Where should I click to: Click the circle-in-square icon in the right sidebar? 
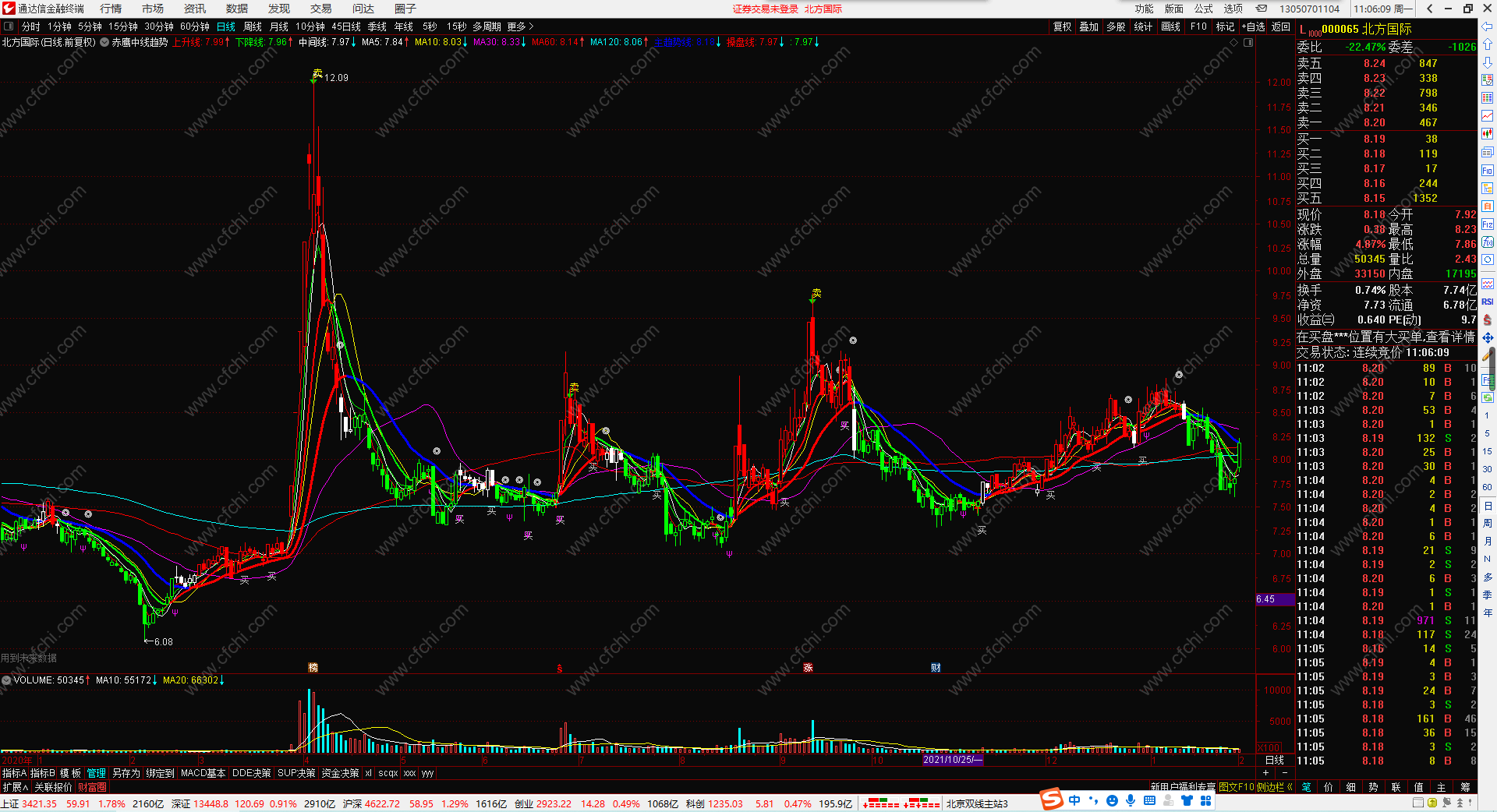tap(1488, 260)
